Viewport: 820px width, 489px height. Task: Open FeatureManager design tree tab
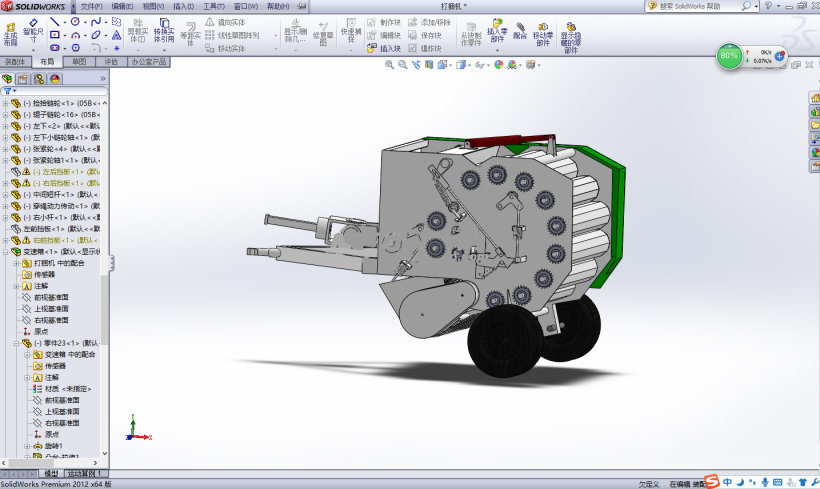(x=7, y=78)
